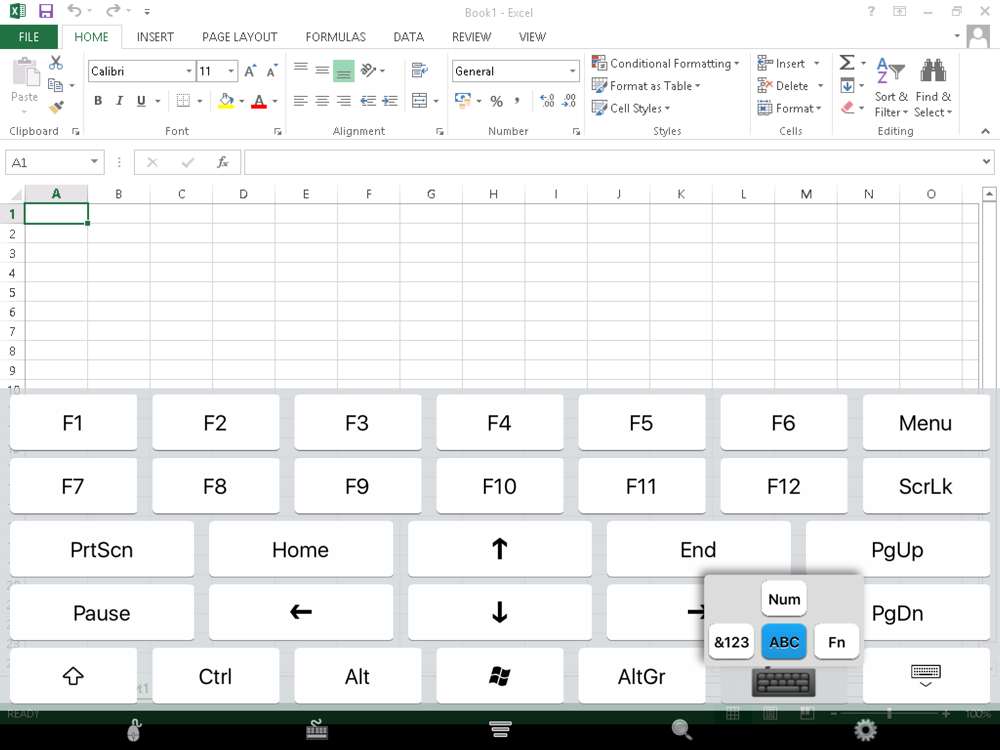This screenshot has width=1000, height=750.
Task: Tap the AltGr key
Action: [x=642, y=676]
